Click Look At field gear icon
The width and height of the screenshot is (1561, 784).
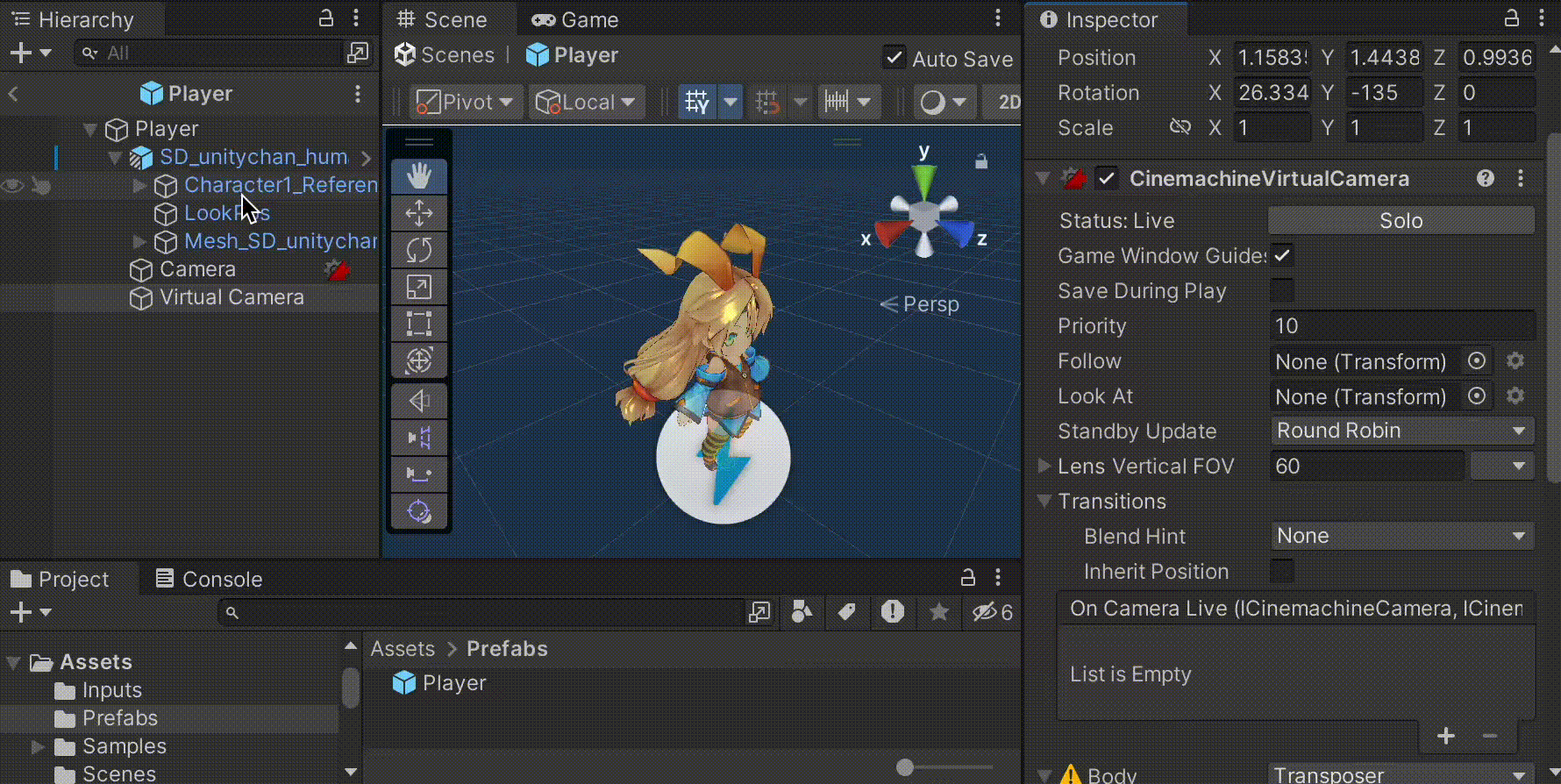coord(1515,396)
